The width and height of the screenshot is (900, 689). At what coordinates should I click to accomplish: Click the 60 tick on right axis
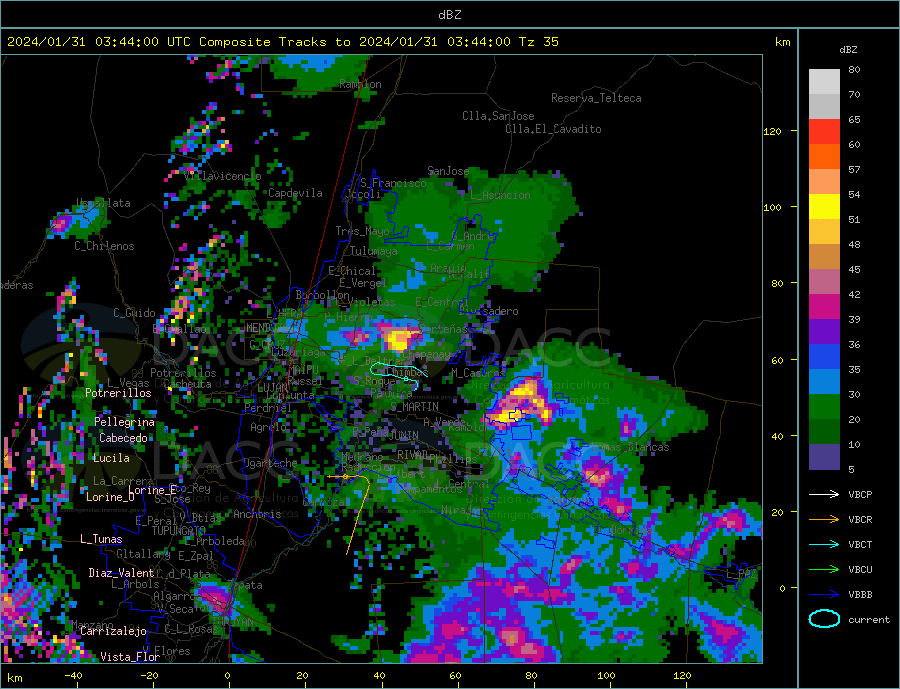point(777,360)
